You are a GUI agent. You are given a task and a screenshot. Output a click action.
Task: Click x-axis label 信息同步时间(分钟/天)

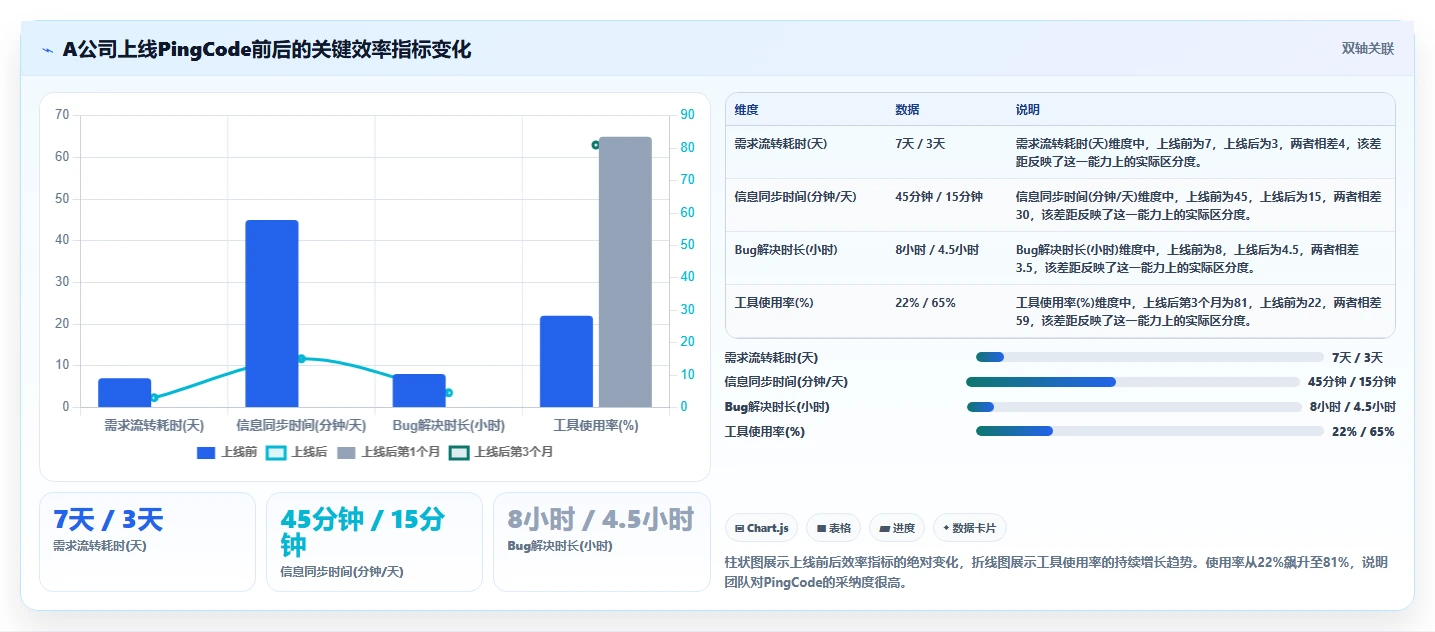(301, 426)
